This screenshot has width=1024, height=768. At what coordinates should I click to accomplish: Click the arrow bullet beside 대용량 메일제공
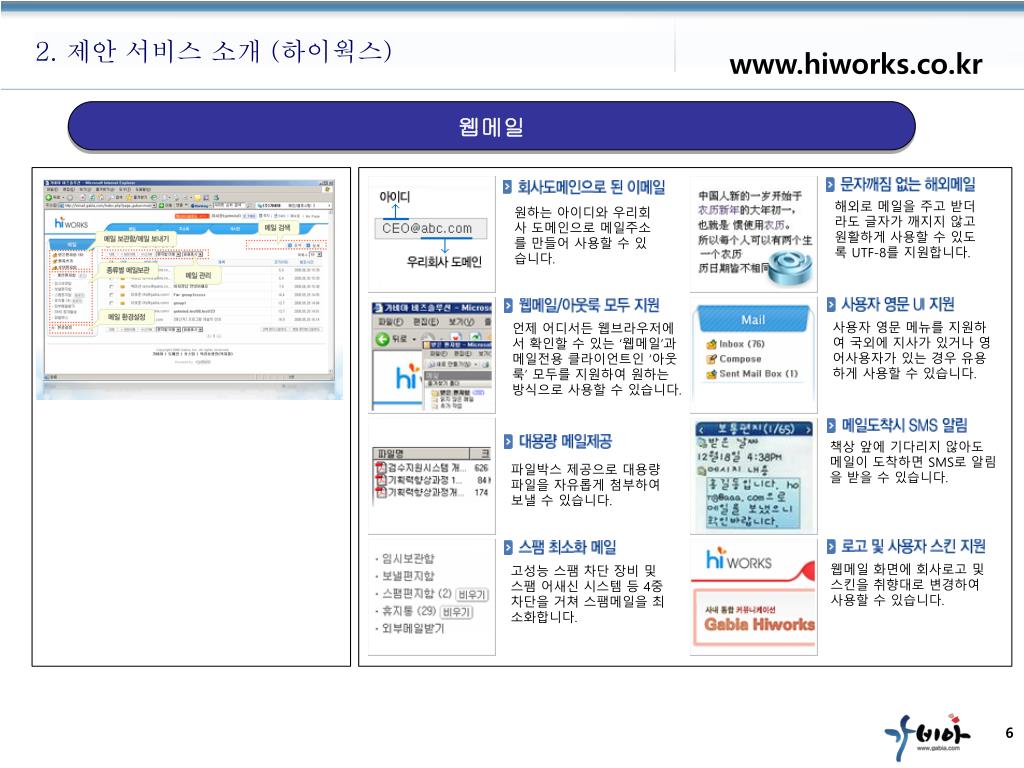click(508, 441)
